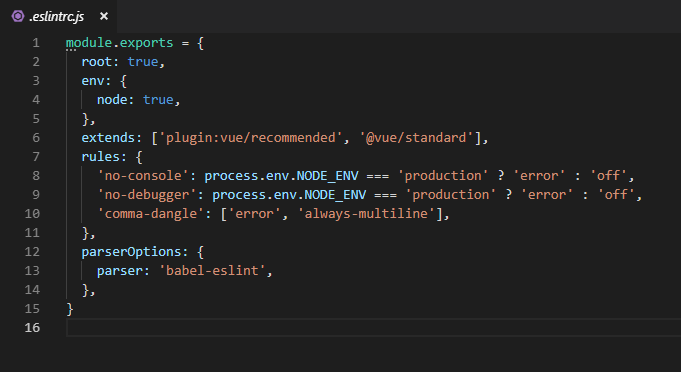Select the .eslintrc.js tab

coord(59,16)
